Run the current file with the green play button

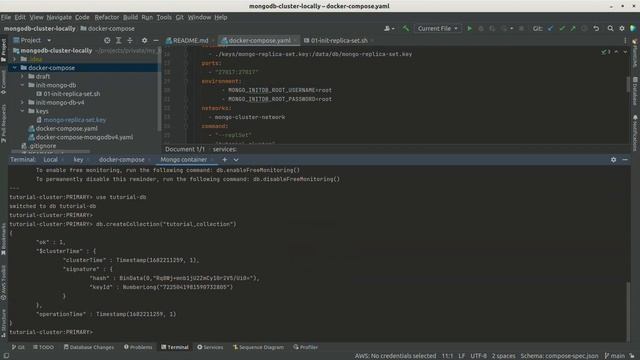pos(469,29)
